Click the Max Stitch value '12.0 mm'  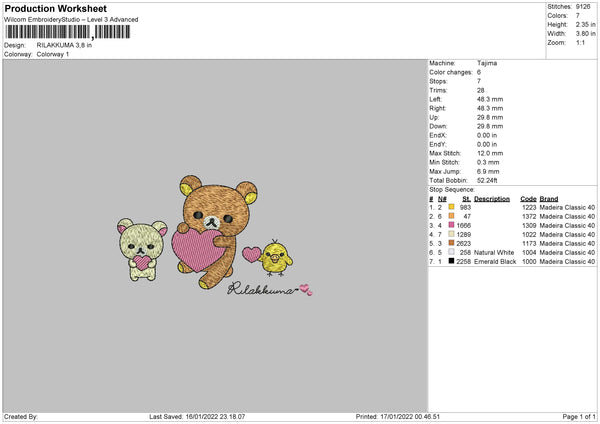[x=490, y=153]
